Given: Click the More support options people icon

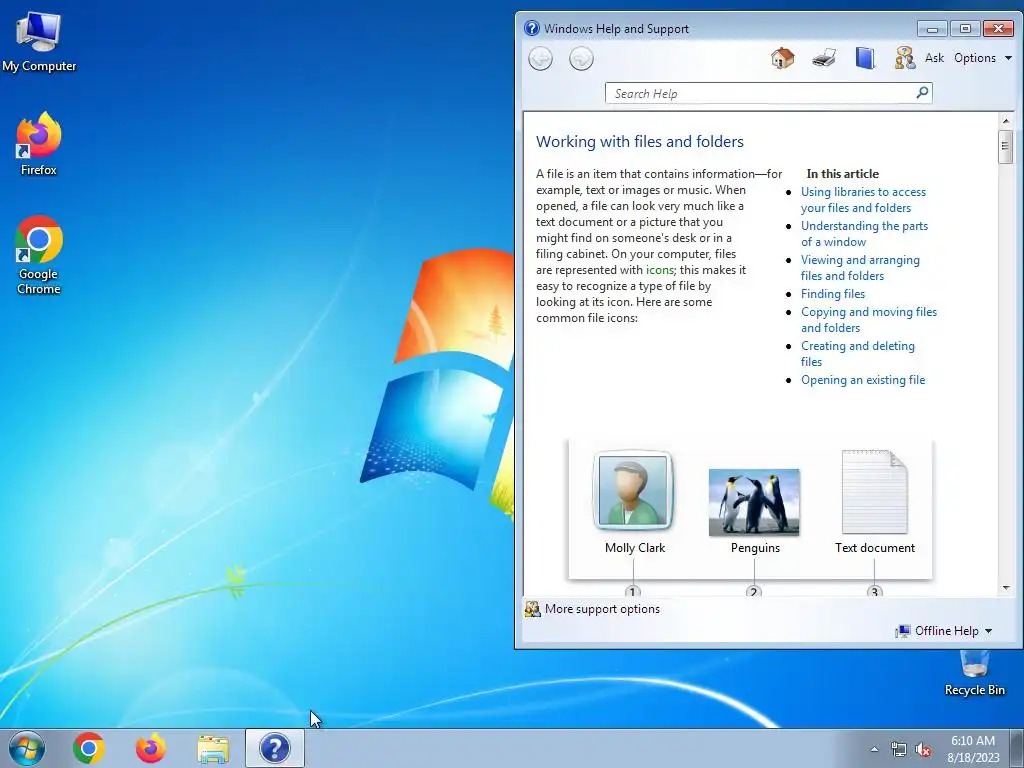Looking at the screenshot, I should click(533, 609).
